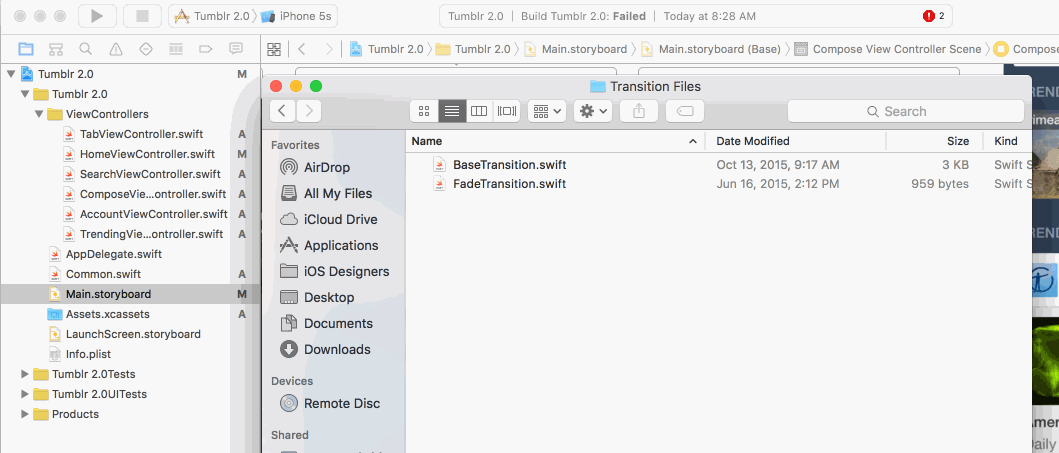The height and width of the screenshot is (453, 1059).
Task: Open the Issue navigator in Xcode
Action: (x=116, y=49)
